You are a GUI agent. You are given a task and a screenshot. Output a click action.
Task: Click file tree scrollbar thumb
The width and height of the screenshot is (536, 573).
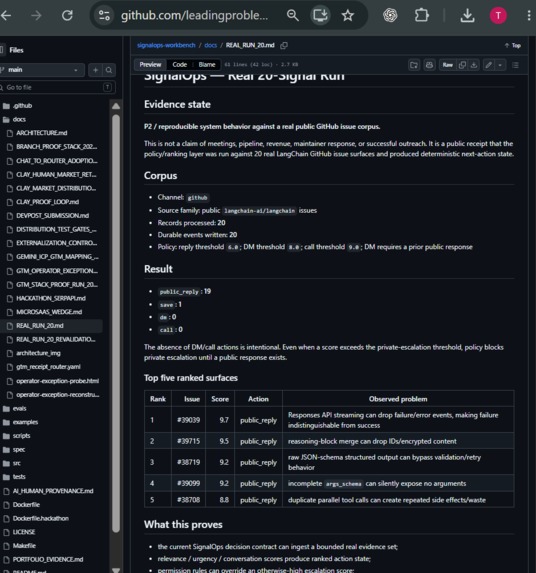pyautogui.click(x=116, y=323)
